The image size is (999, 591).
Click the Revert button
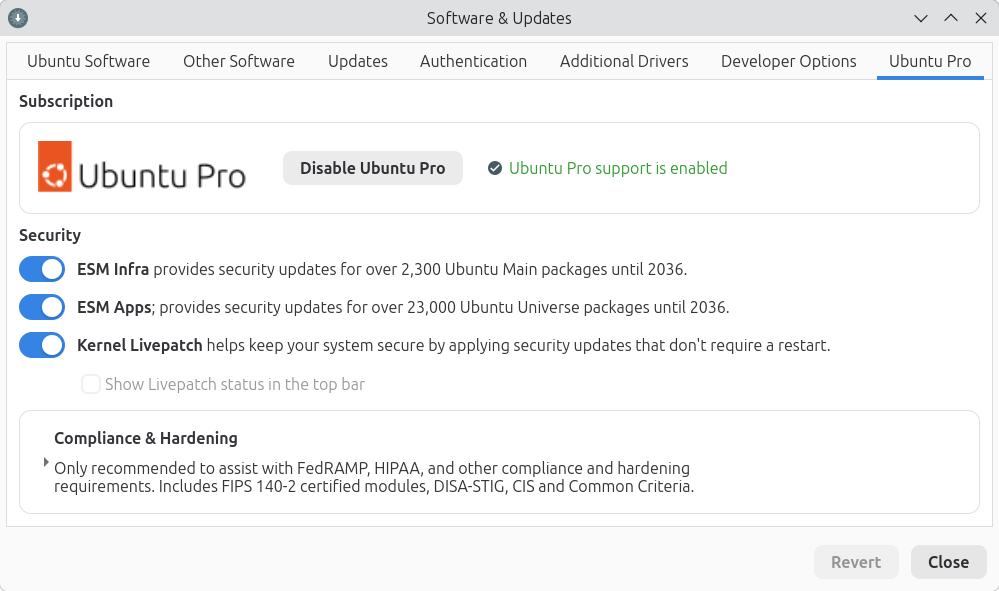pos(856,562)
